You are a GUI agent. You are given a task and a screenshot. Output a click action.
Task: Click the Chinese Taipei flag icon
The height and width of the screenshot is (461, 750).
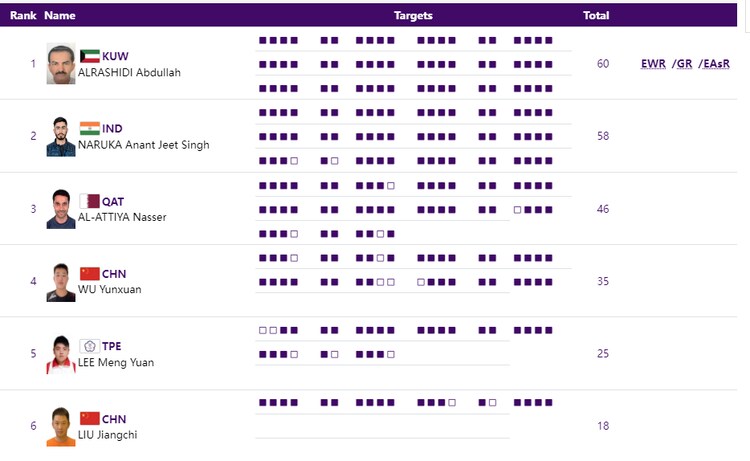click(89, 346)
